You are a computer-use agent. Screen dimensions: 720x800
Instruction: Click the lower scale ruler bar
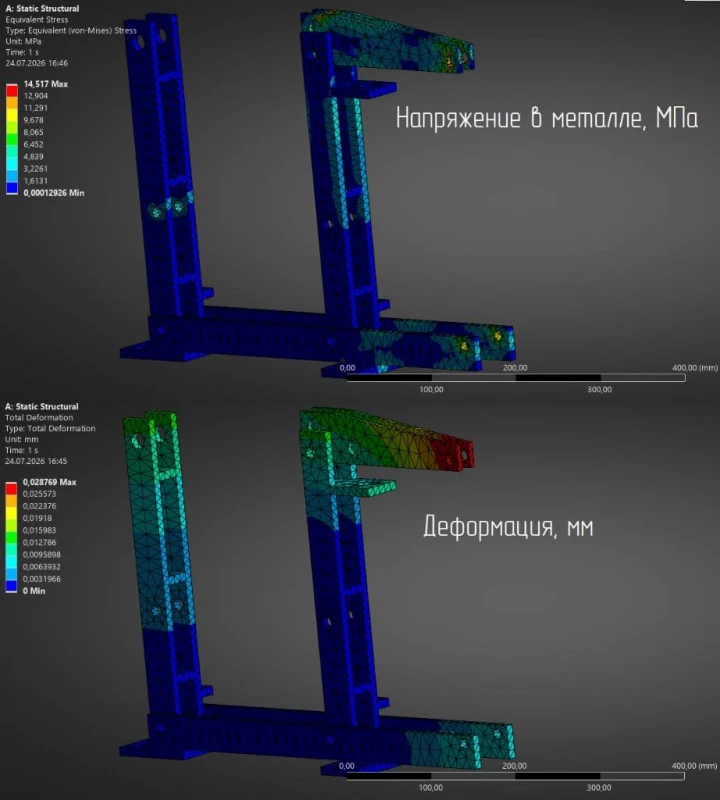point(515,776)
